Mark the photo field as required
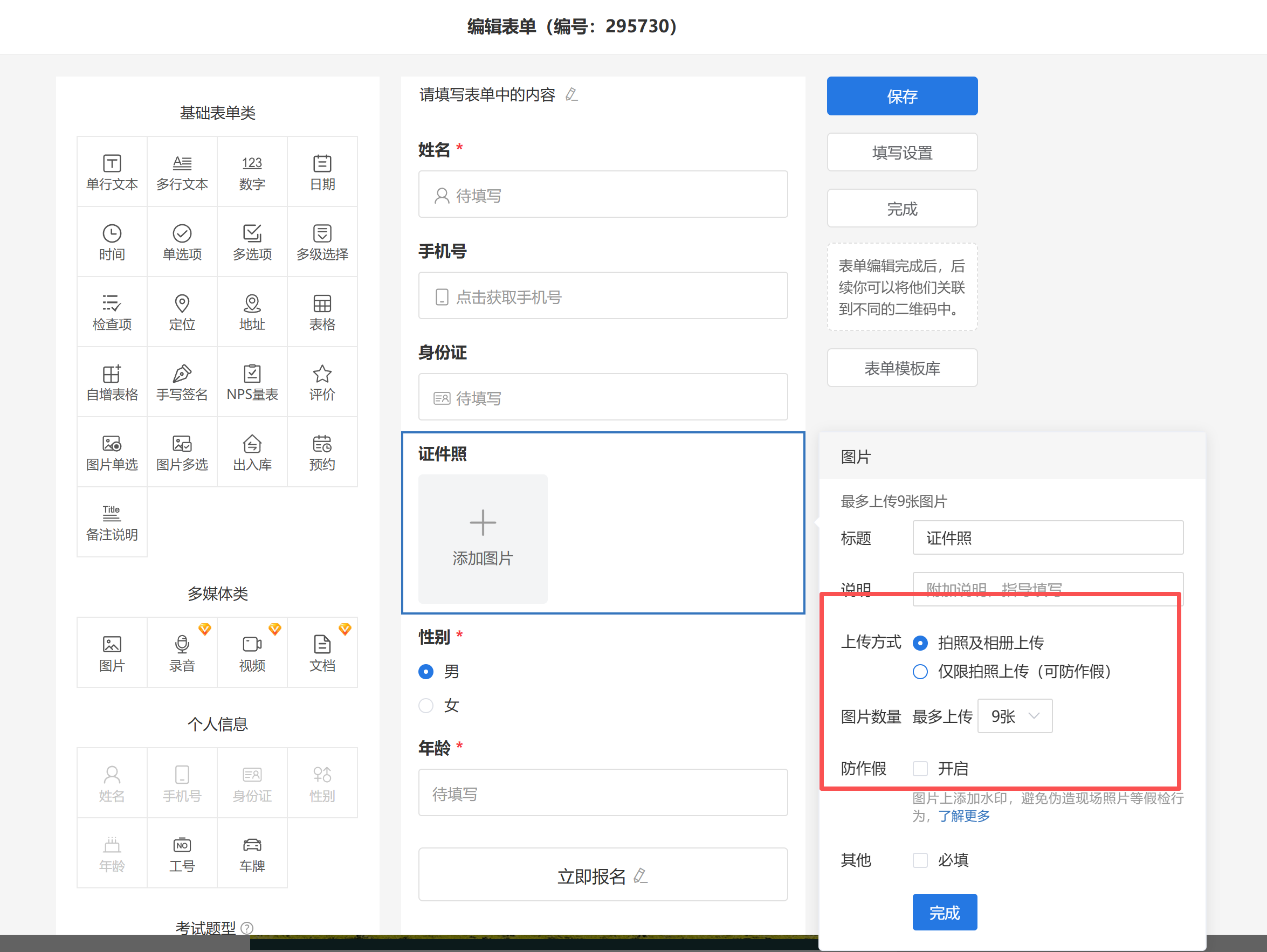This screenshot has width=1267, height=952. click(920, 860)
